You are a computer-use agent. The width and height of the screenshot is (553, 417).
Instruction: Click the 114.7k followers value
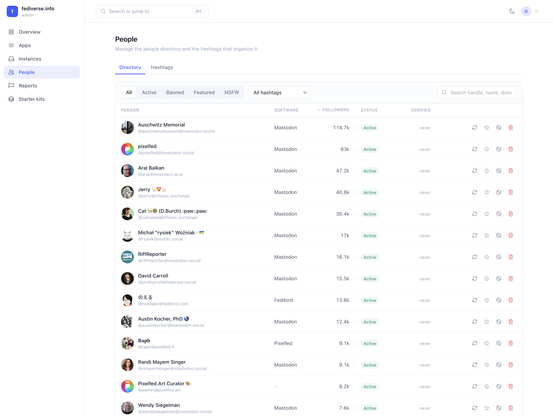[341, 127]
